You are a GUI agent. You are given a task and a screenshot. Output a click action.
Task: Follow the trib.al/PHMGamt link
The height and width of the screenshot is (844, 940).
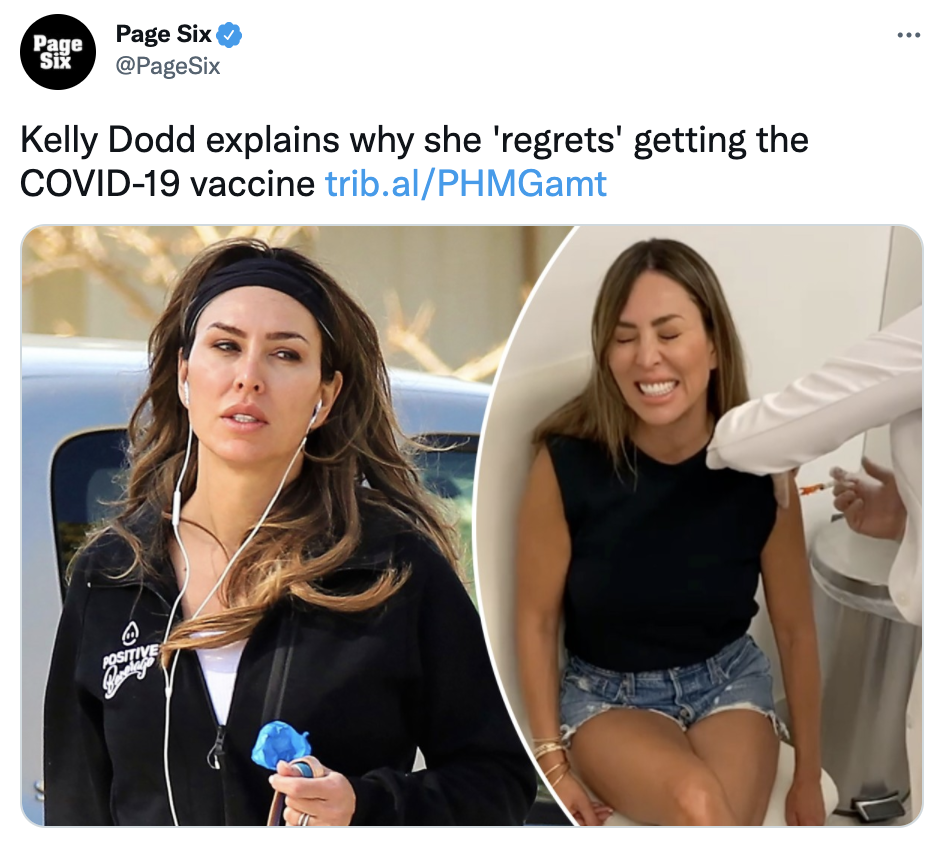pos(466,183)
